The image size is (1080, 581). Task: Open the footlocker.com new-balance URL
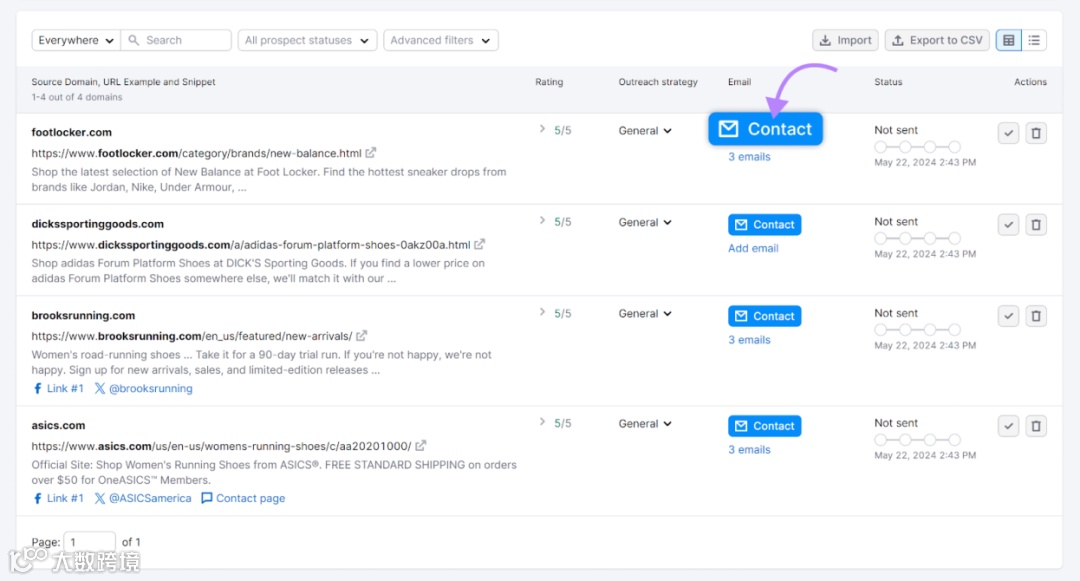(196, 153)
